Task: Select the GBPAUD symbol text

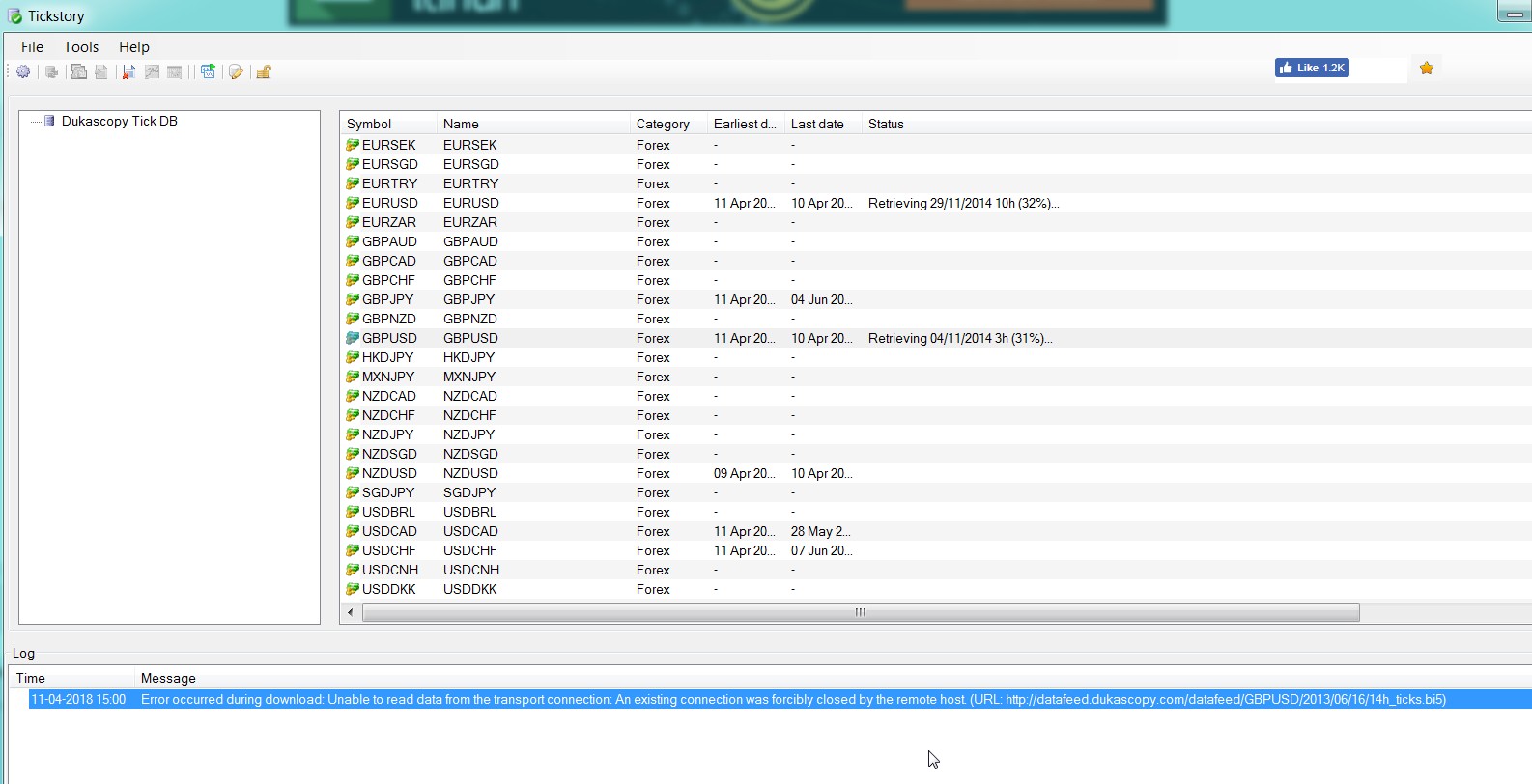Action: (x=389, y=241)
